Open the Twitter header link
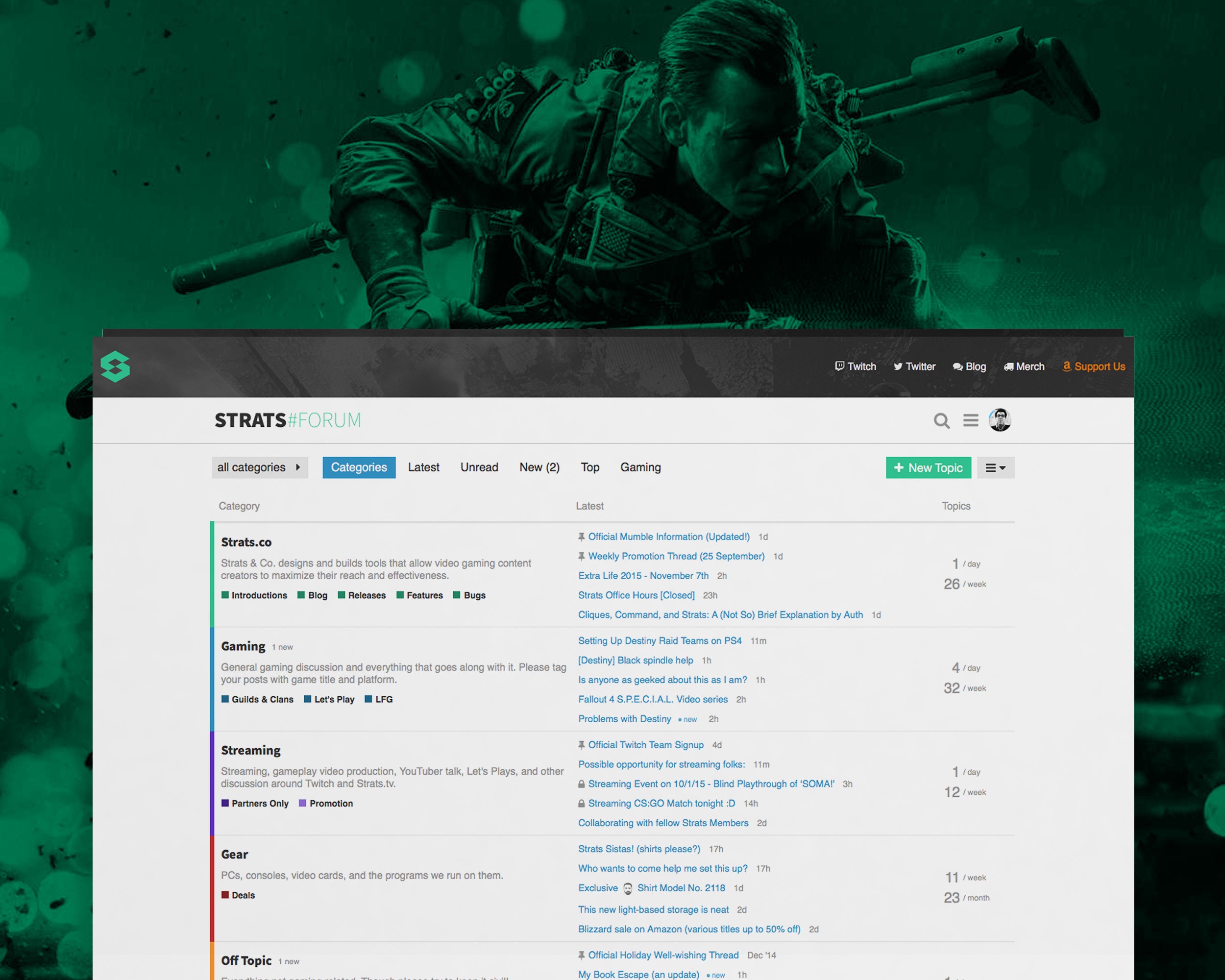This screenshot has width=1225, height=980. pos(914,367)
